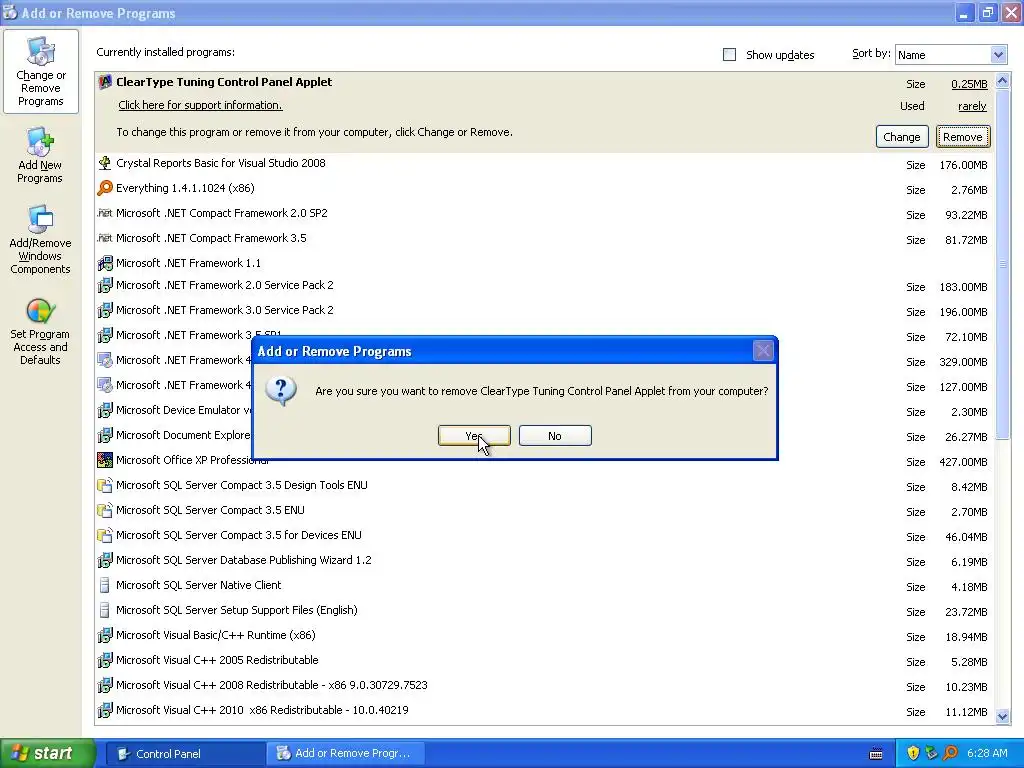Click the Crystal Reports Basic icon
Image resolution: width=1024 pixels, height=768 pixels.
[x=104, y=163]
